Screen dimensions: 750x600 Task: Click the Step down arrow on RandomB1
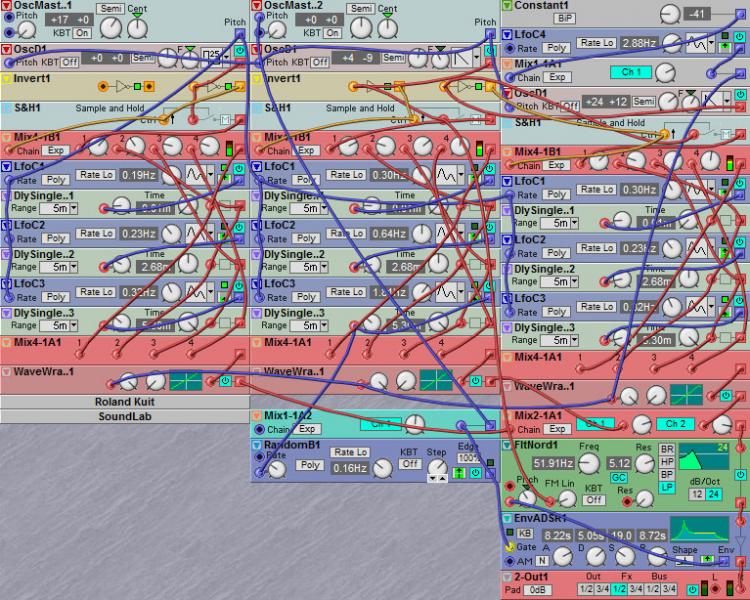(x=432, y=478)
